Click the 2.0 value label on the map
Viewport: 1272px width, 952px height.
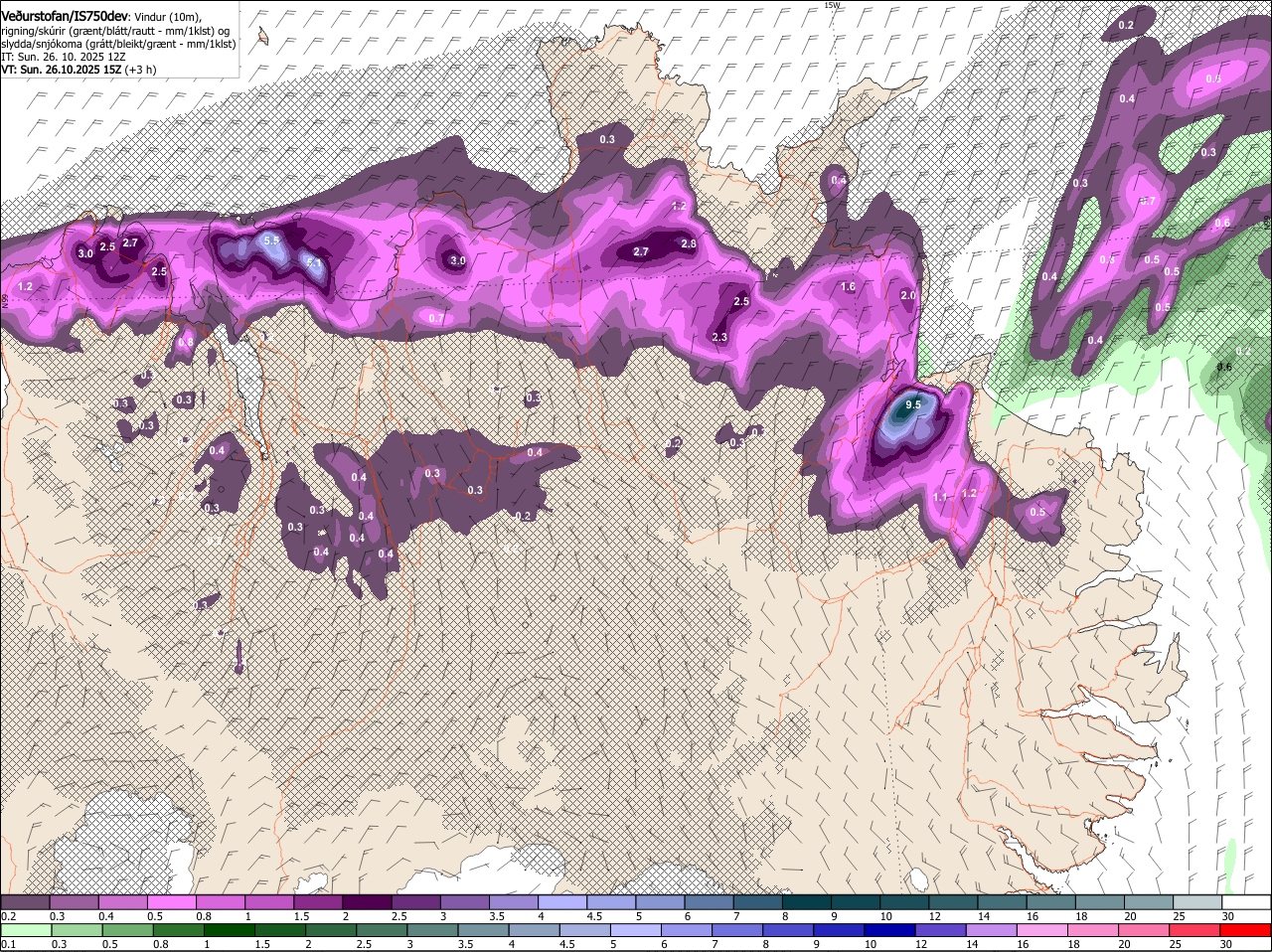point(908,295)
